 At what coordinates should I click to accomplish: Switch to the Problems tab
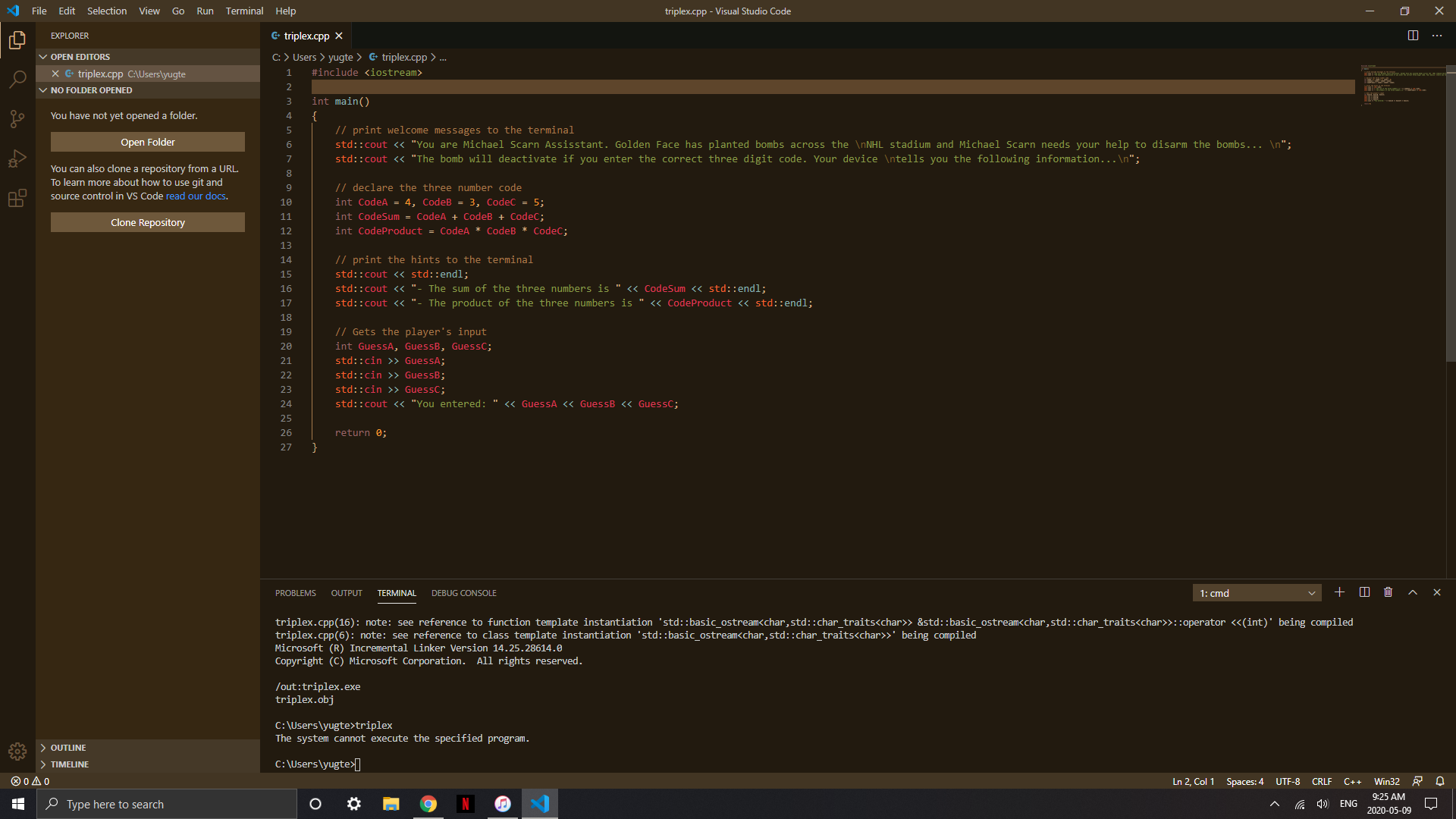coord(295,593)
